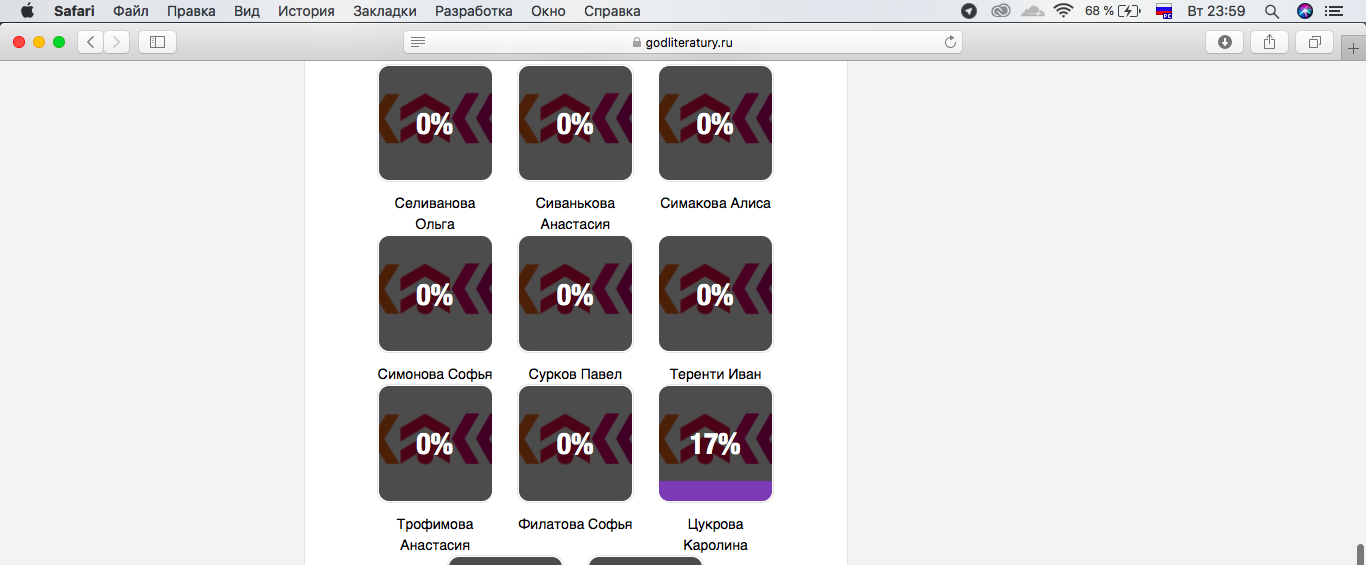The height and width of the screenshot is (565, 1366).
Task: Open the Справка menu
Action: pos(612,11)
